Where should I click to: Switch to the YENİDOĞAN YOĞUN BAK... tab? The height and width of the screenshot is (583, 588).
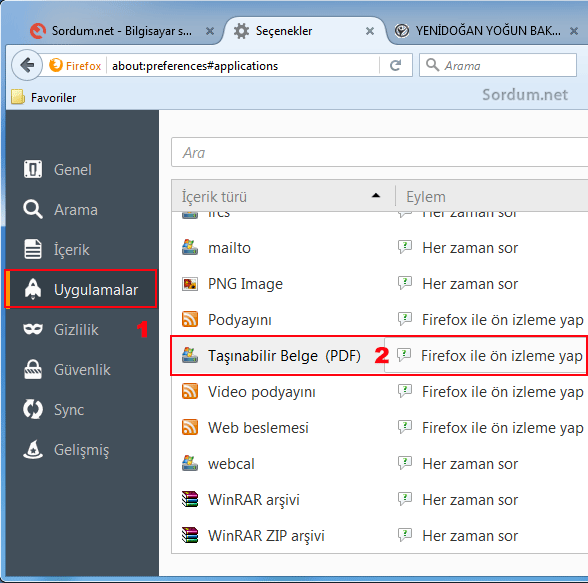point(488,31)
